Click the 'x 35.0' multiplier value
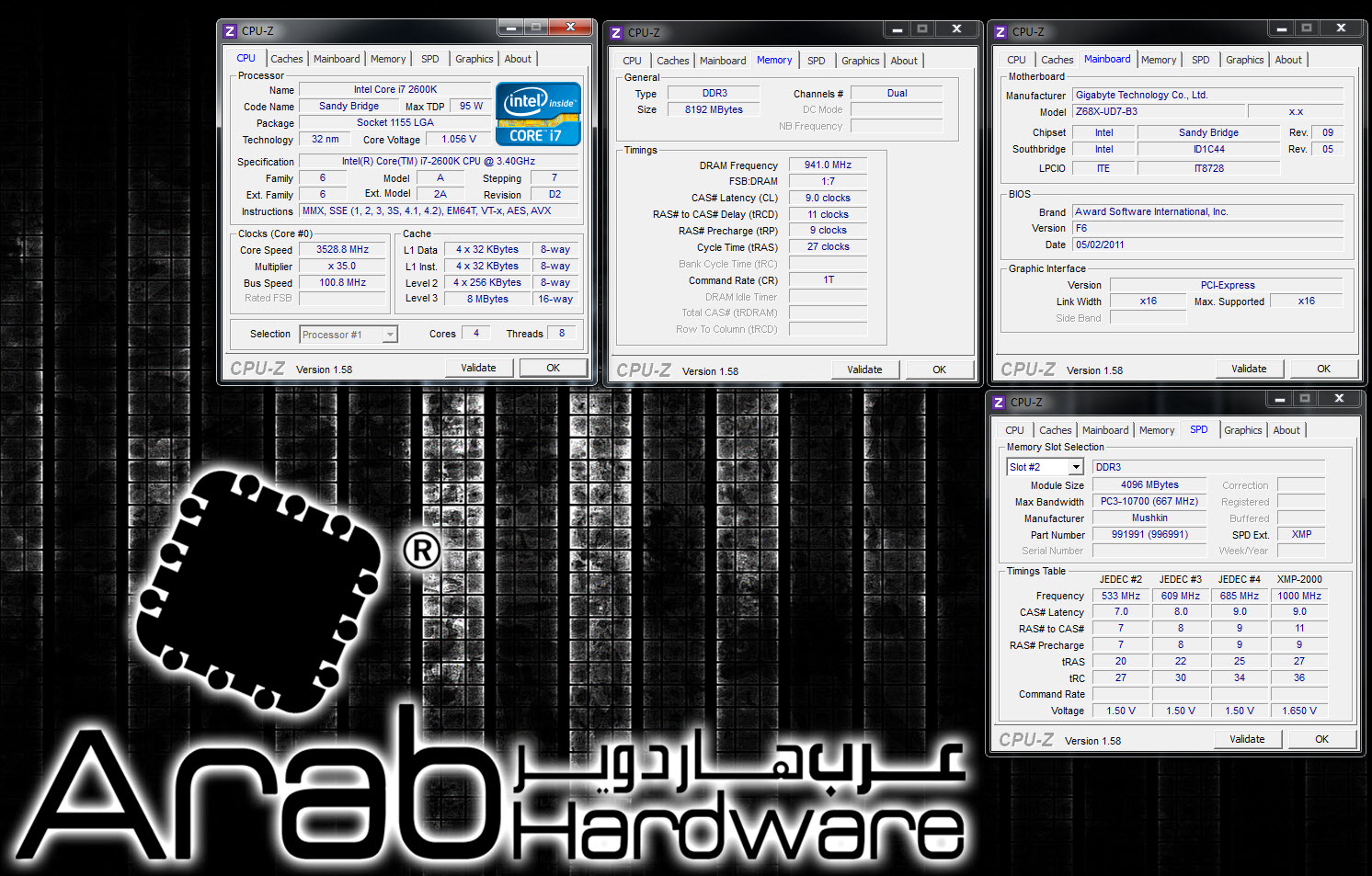 pos(343,267)
